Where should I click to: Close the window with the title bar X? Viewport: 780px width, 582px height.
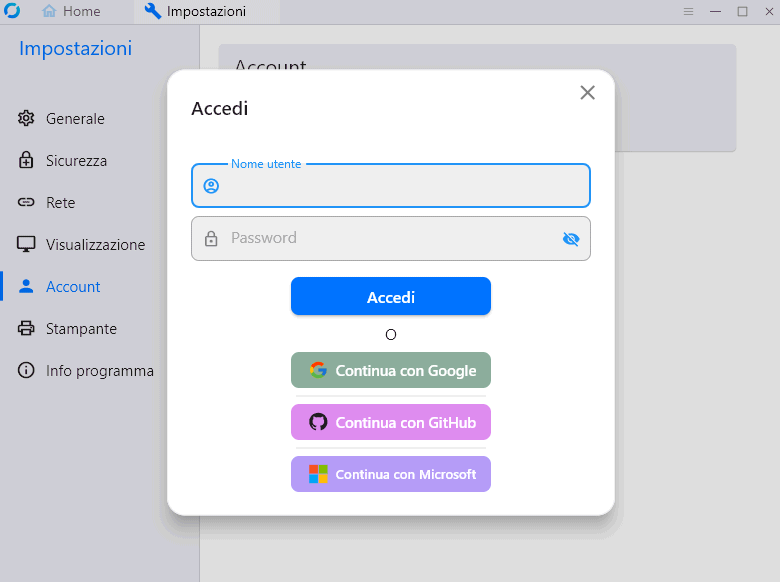tap(769, 11)
